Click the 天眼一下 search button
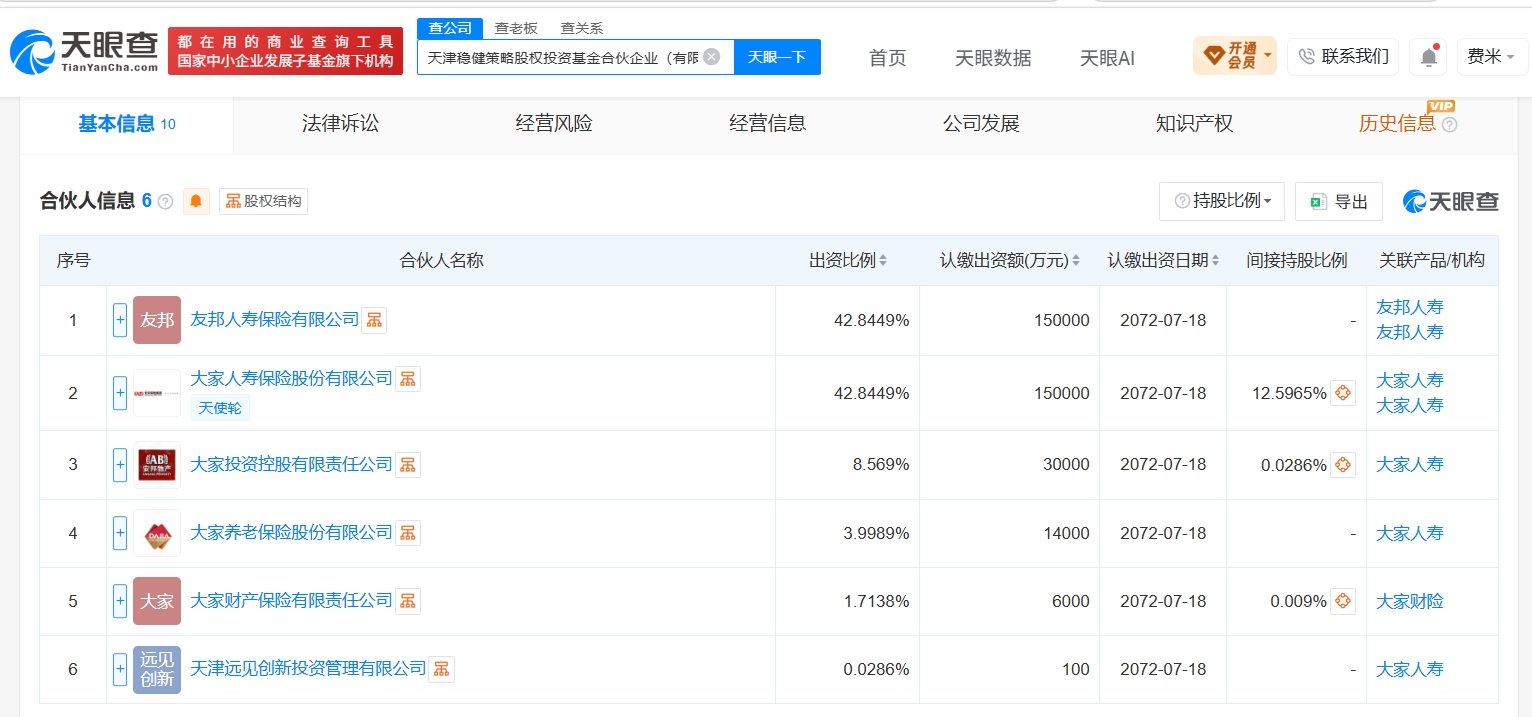This screenshot has height=717, width=1532. click(777, 57)
